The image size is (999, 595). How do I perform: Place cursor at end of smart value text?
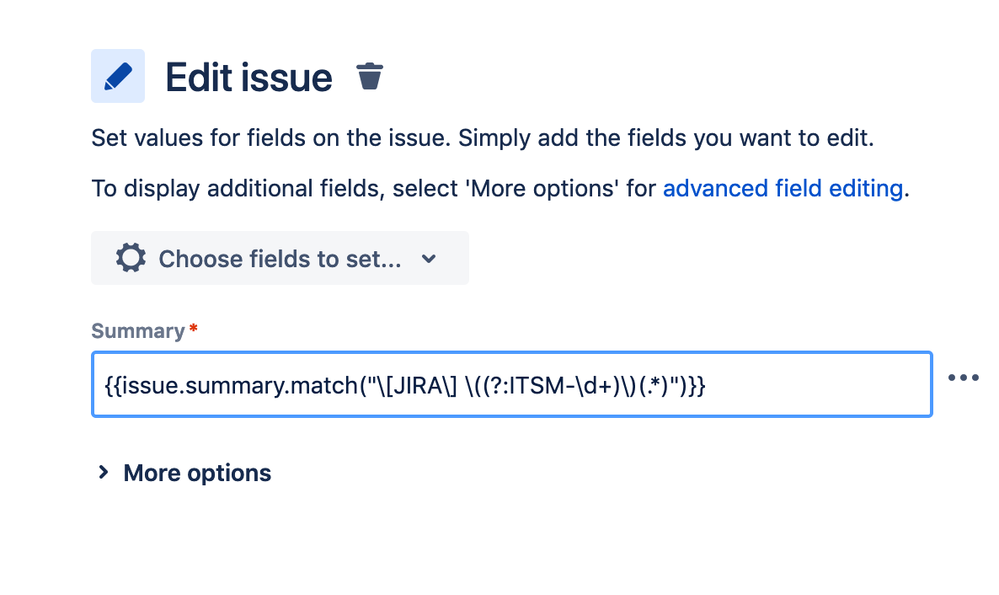click(707, 384)
